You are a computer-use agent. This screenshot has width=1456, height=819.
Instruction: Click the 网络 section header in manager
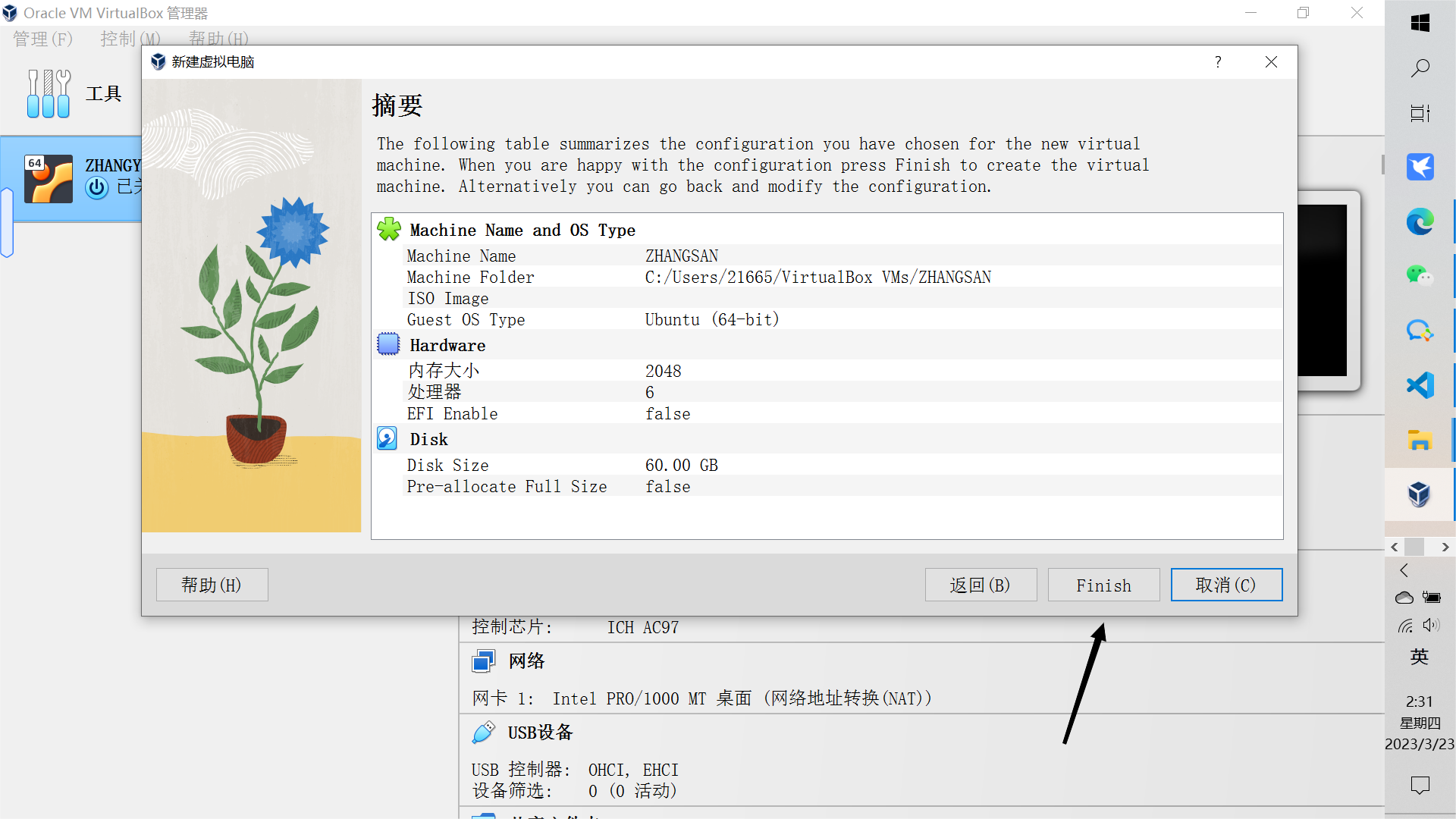click(527, 661)
